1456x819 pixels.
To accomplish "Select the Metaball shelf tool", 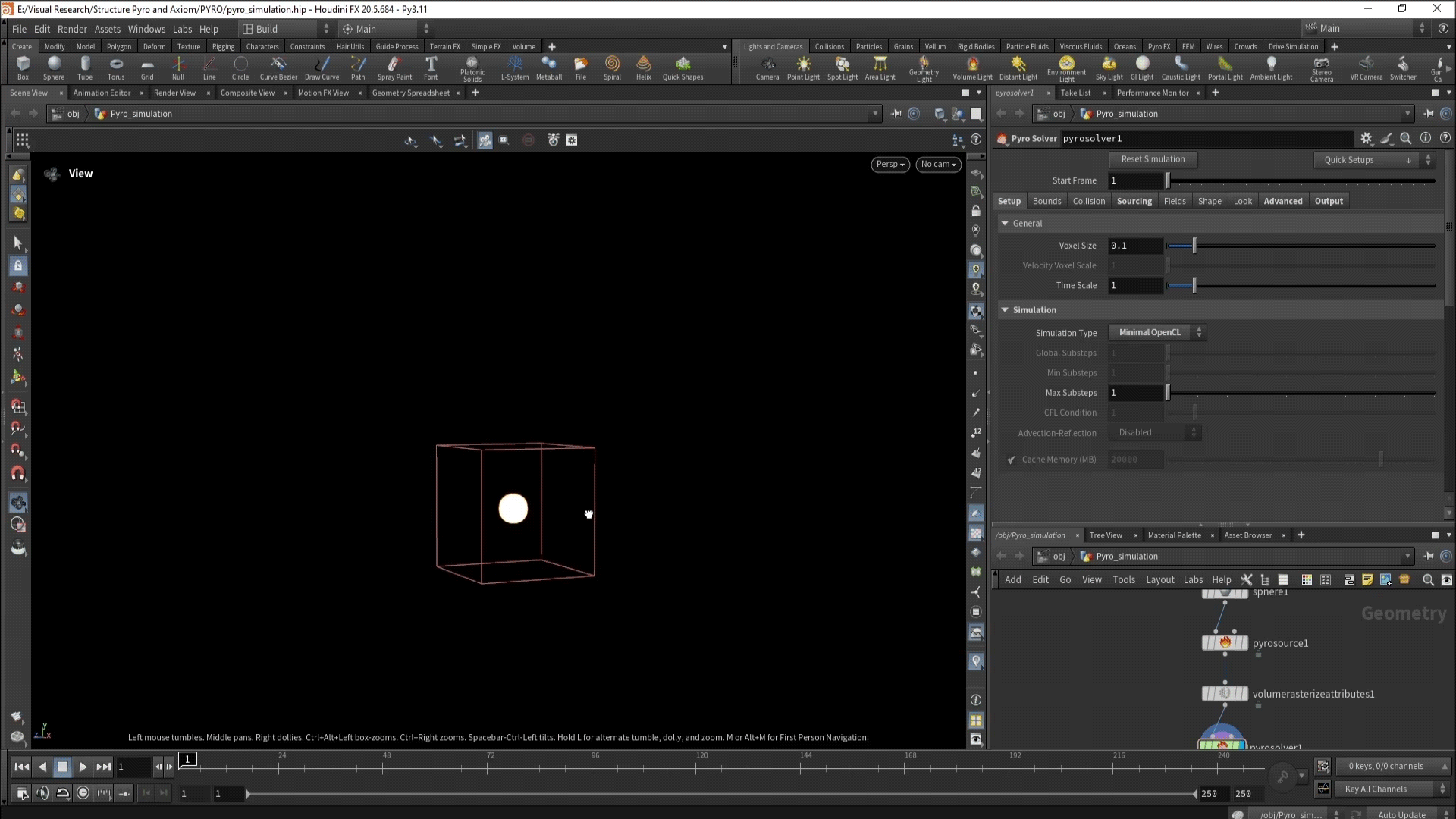I will [x=548, y=67].
